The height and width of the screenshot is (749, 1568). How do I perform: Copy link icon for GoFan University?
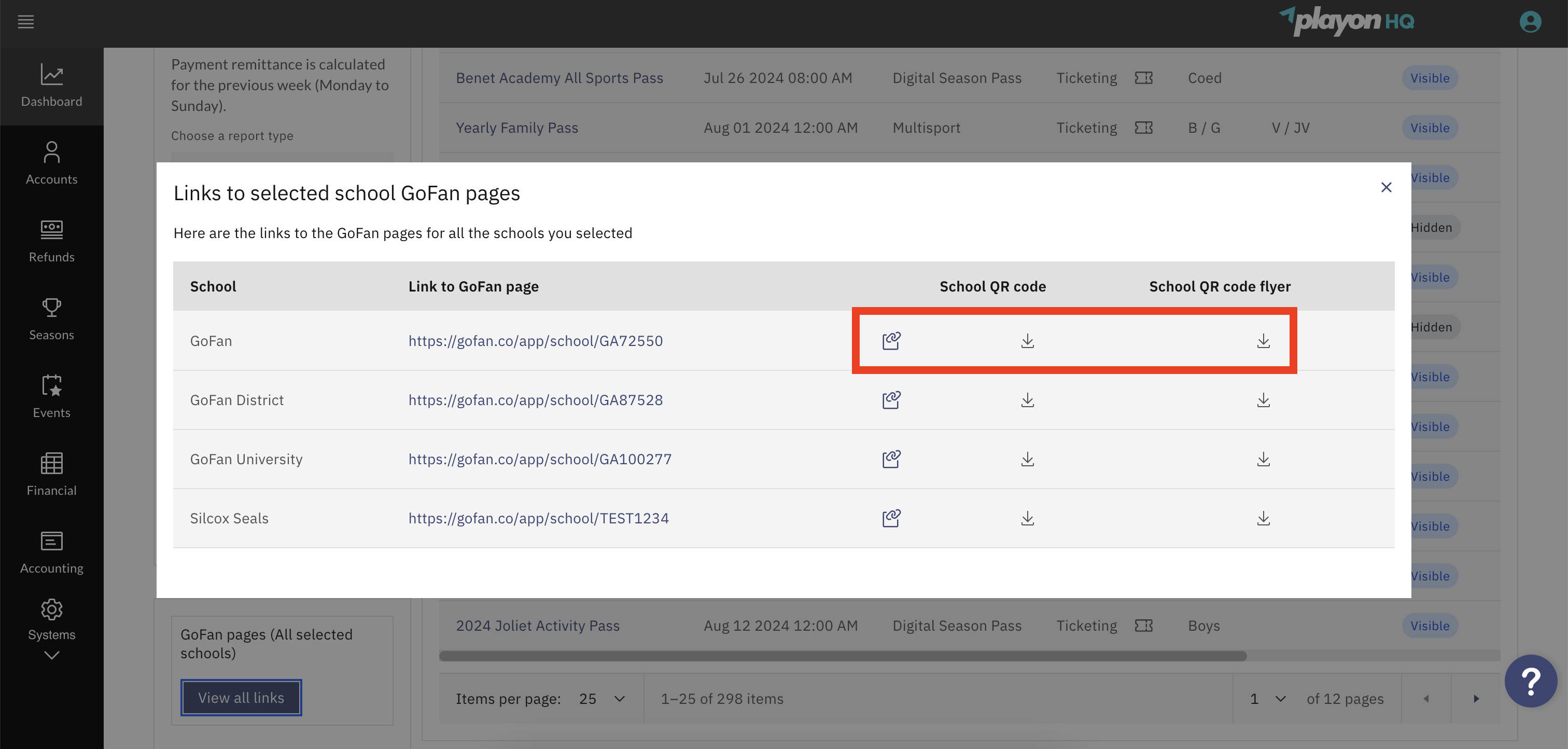[x=891, y=459]
